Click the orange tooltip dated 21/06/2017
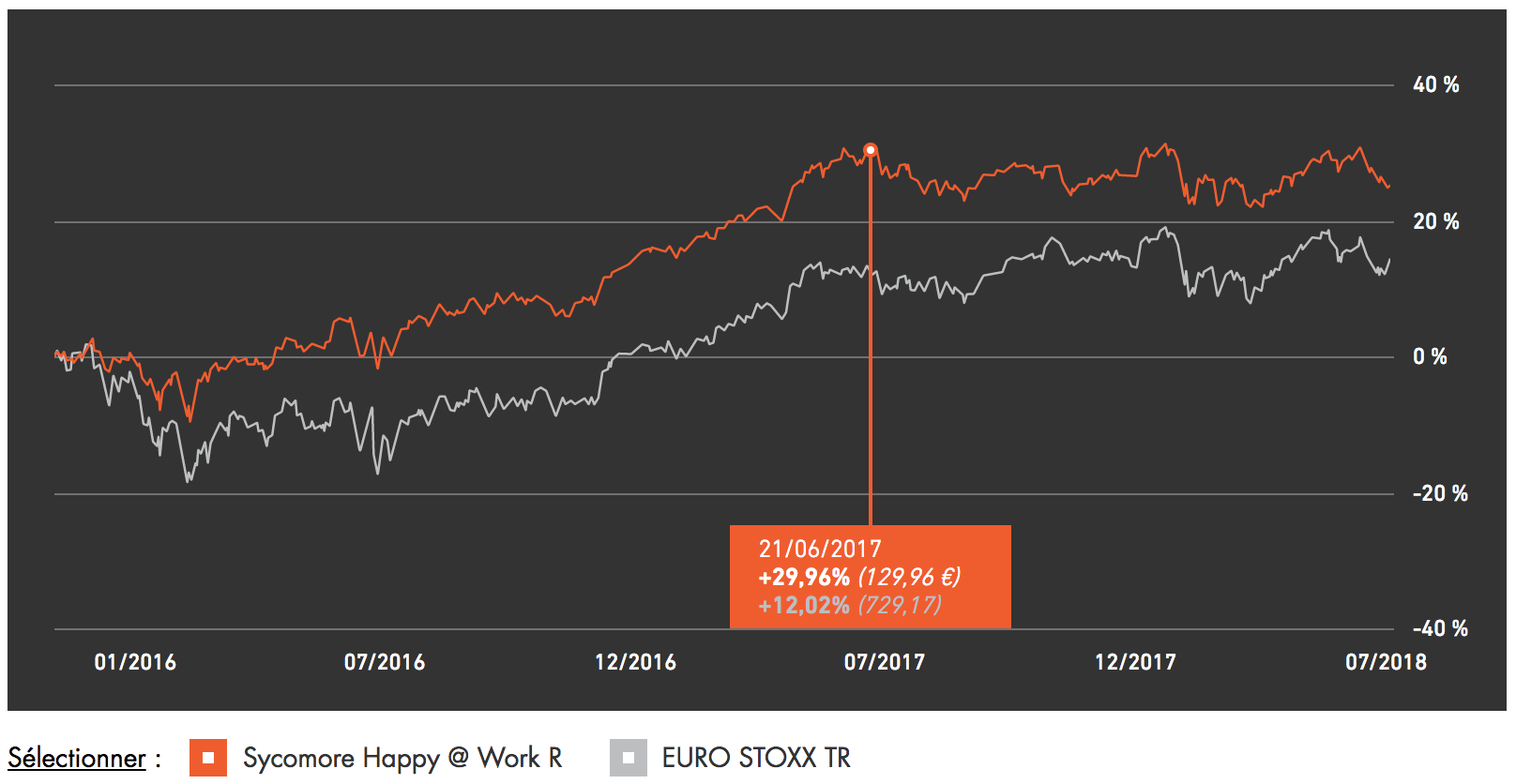This screenshot has width=1516, height=784. point(871,577)
